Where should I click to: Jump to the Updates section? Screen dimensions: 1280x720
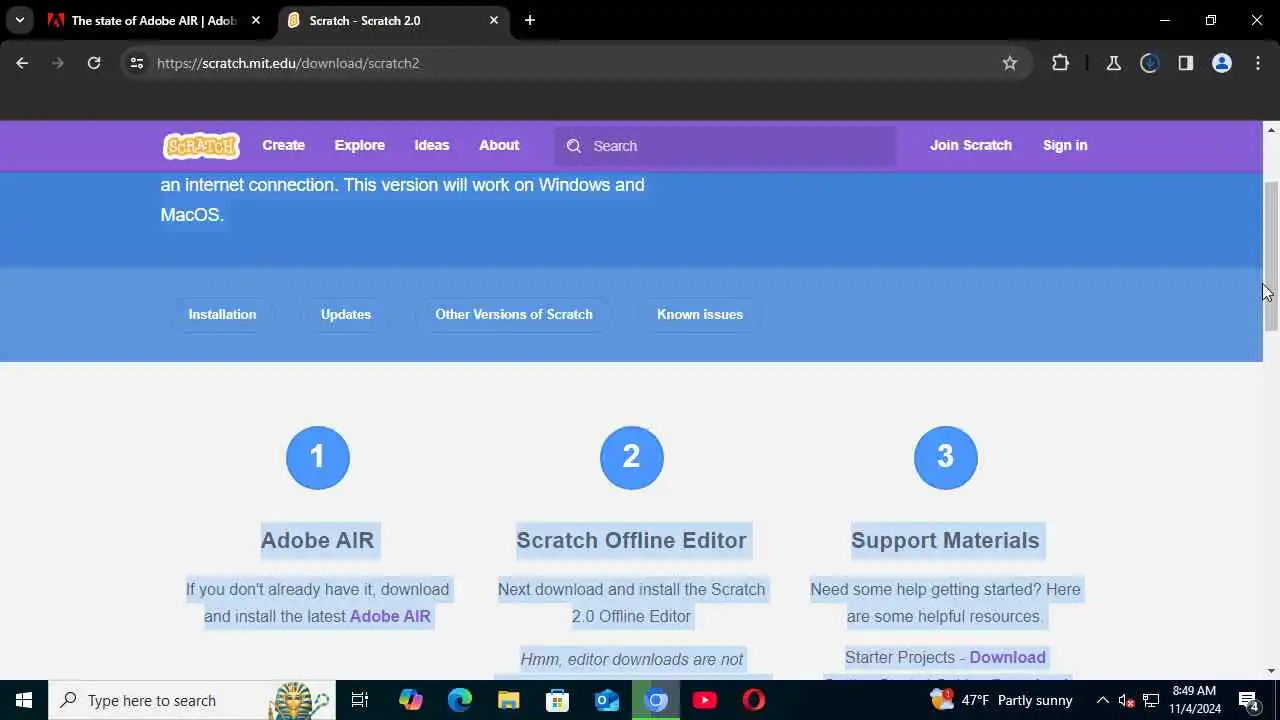[346, 314]
